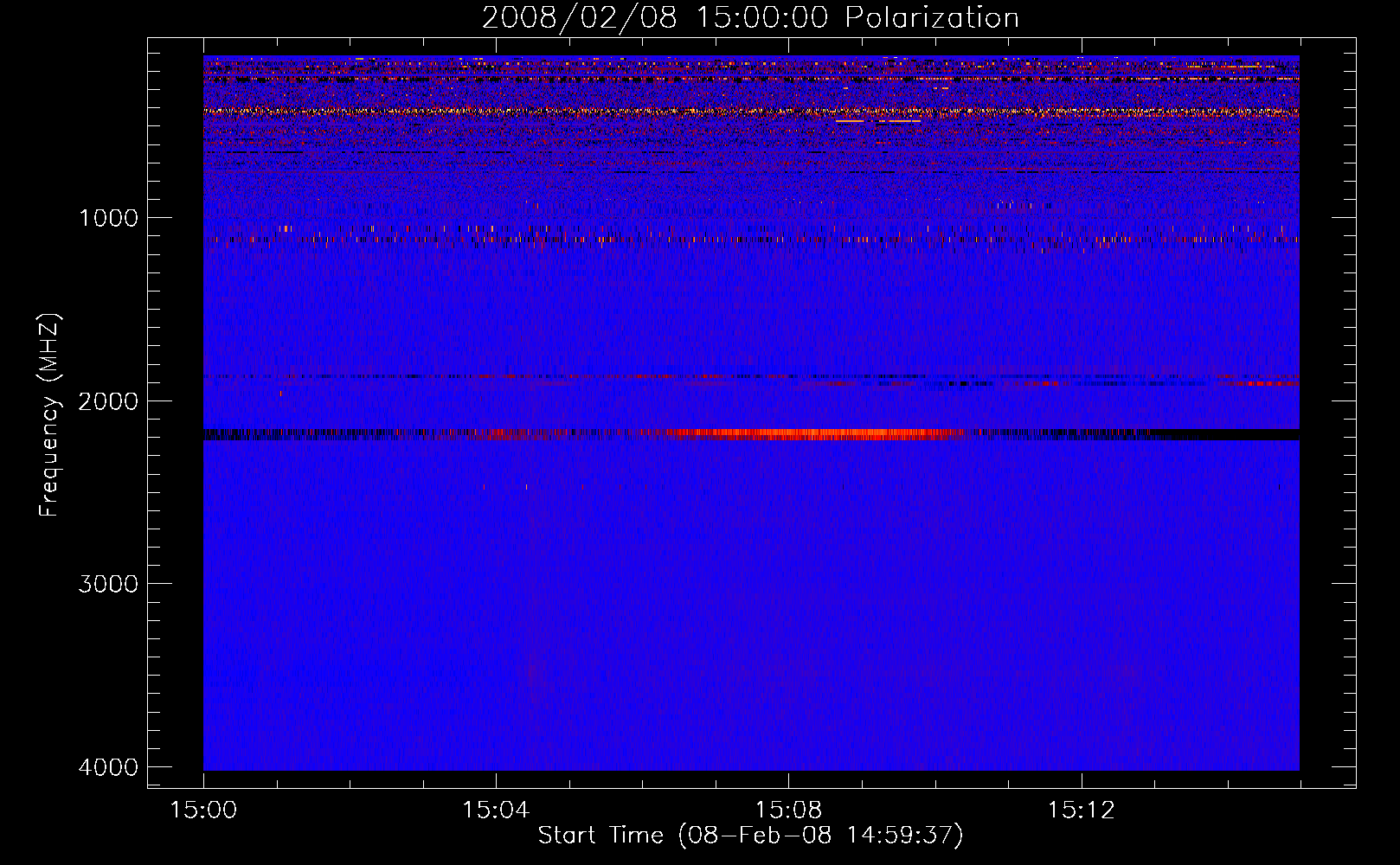Click the "4000" frequency tick label

(x=108, y=766)
